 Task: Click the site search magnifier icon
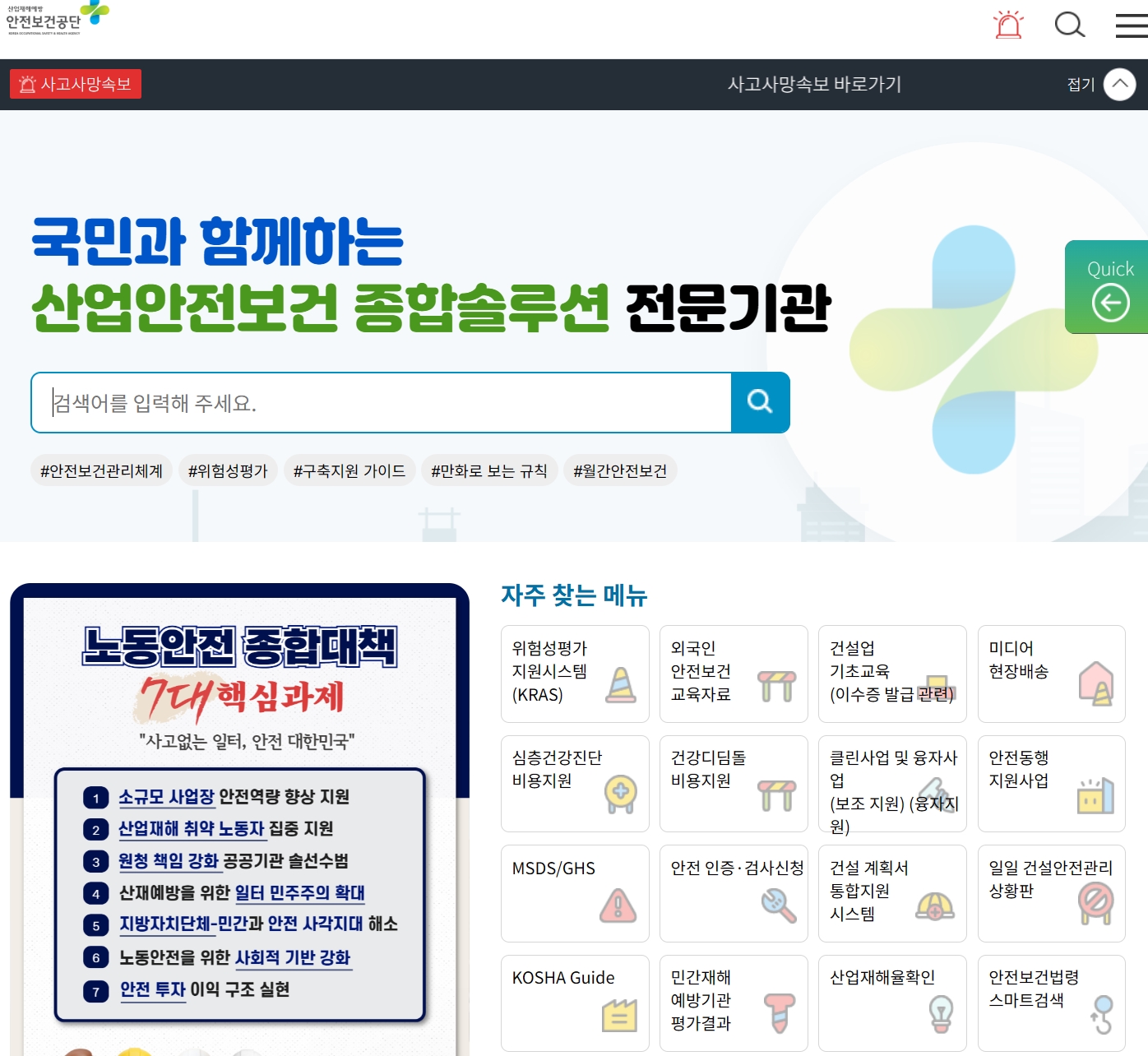click(1070, 25)
